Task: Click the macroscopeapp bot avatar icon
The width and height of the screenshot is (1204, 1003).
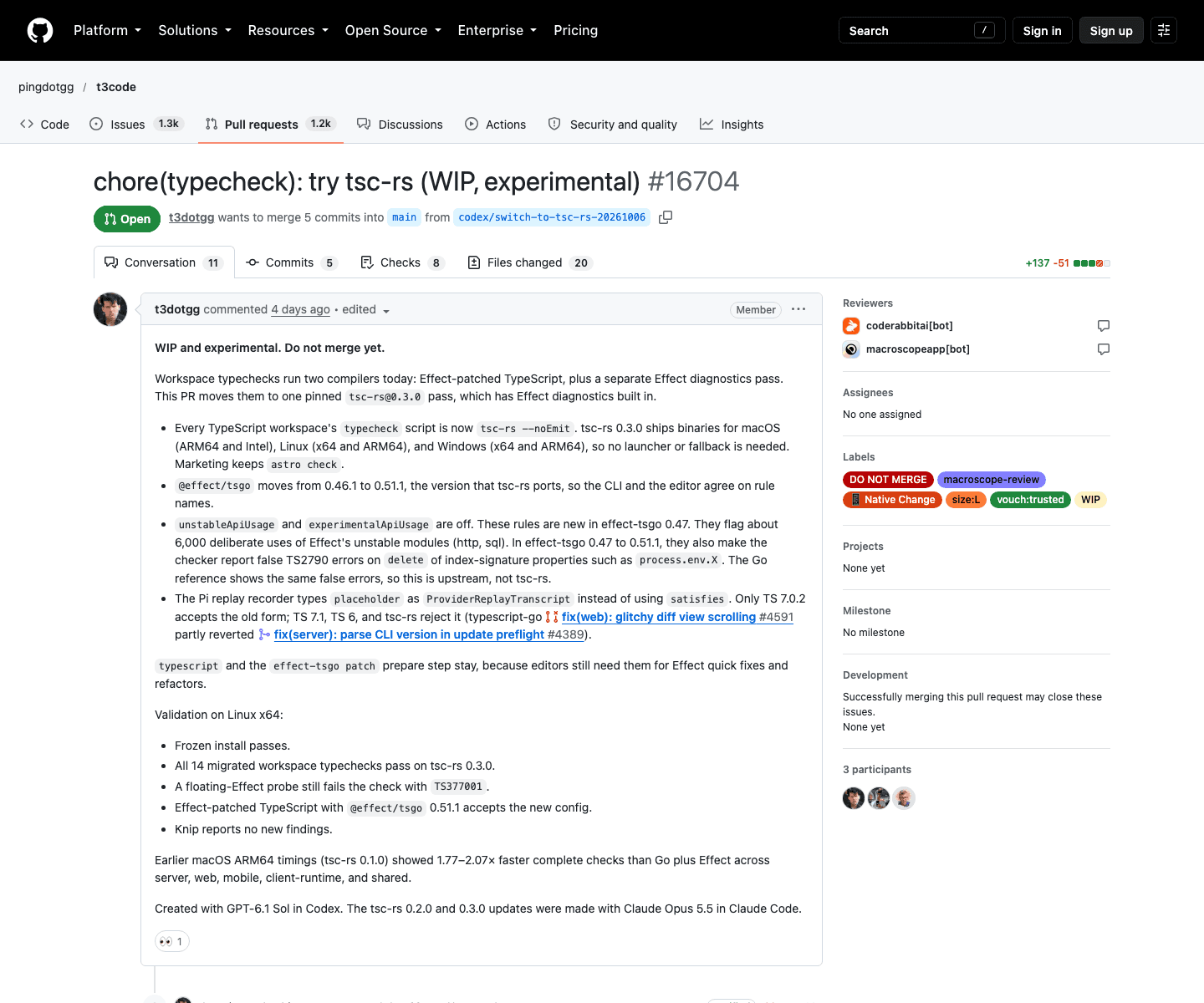Action: 851,349
